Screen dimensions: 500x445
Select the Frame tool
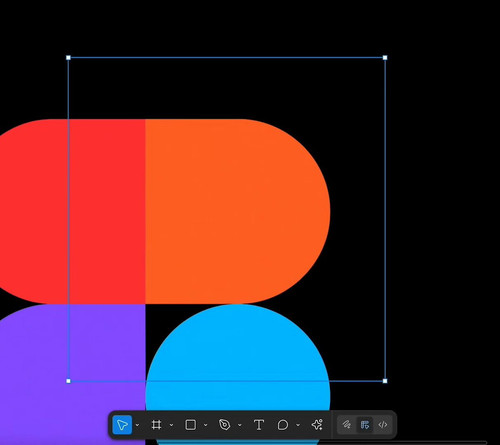(156, 425)
